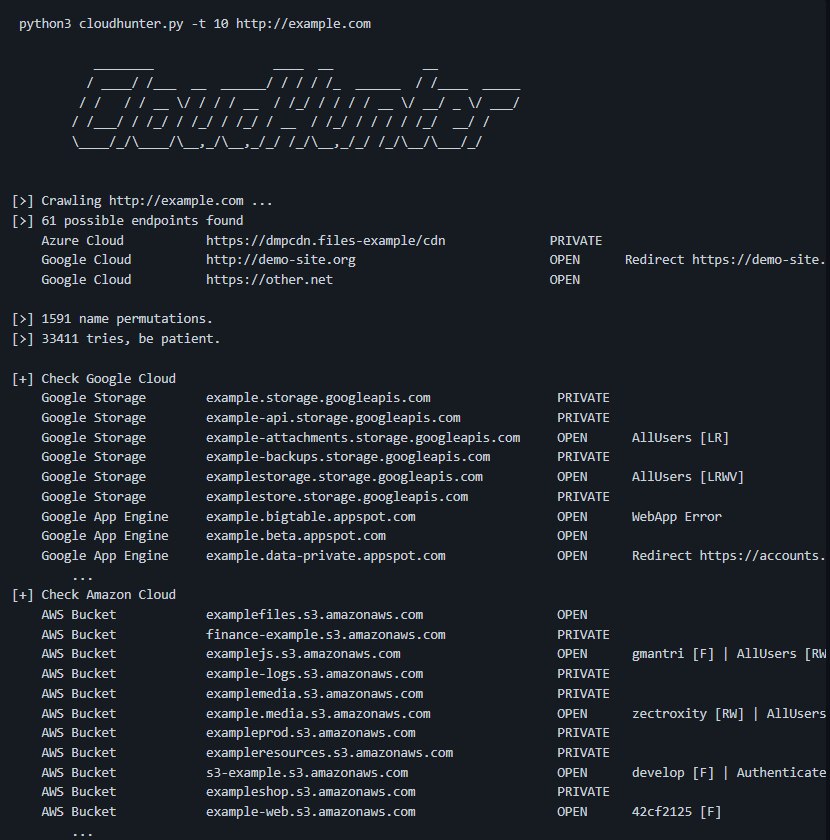
Task: Click the text 'Crawling http://example.com ...'
Action: [x=157, y=201]
